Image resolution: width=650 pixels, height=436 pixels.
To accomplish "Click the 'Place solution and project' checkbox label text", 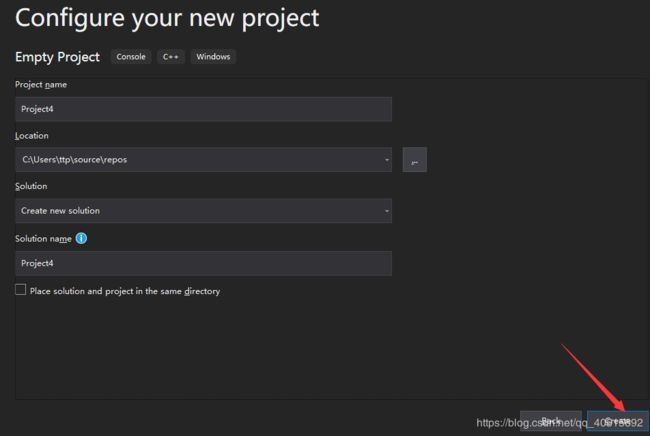I will (x=125, y=291).
